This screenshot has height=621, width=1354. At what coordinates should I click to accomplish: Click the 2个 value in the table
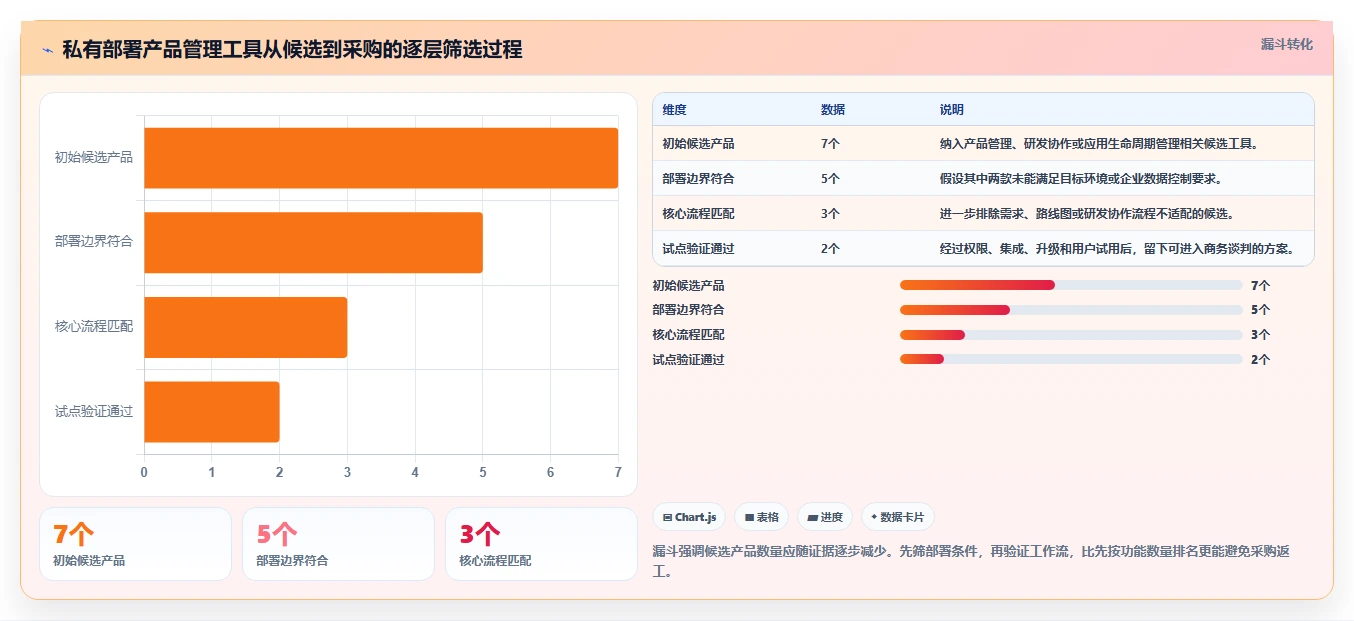[830, 249]
